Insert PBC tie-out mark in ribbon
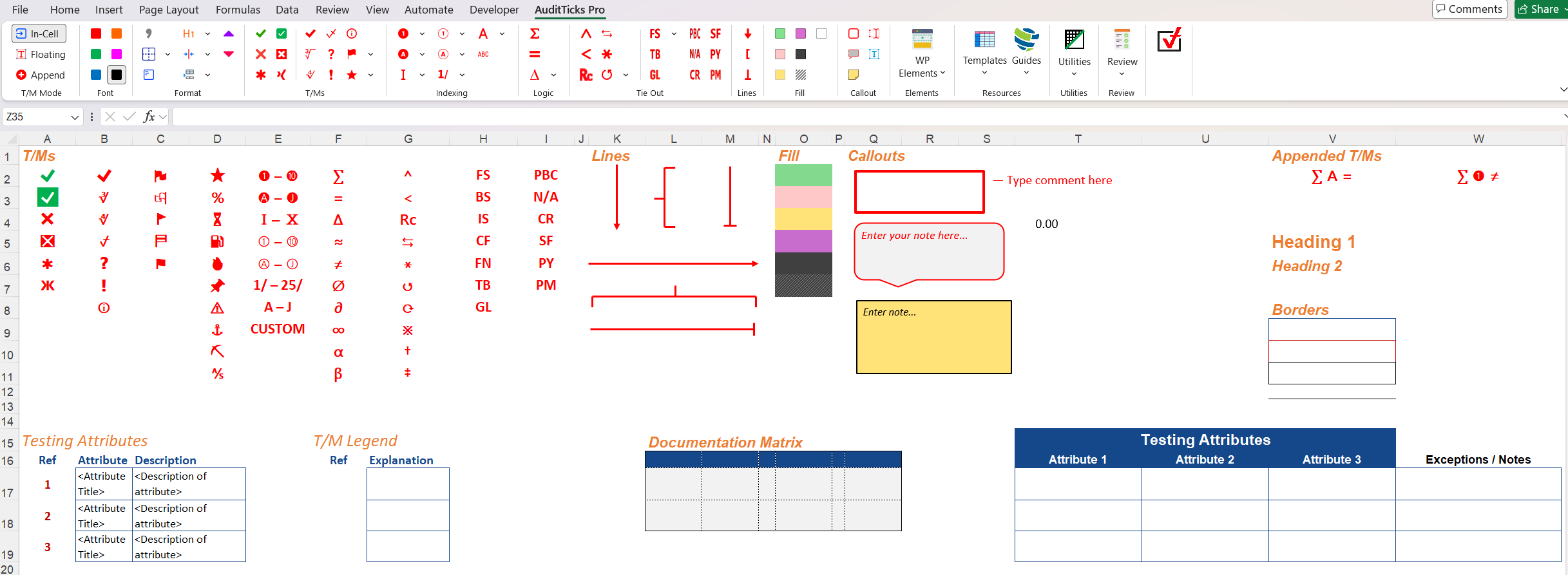Image resolution: width=1568 pixels, height=575 pixels. 695,33
